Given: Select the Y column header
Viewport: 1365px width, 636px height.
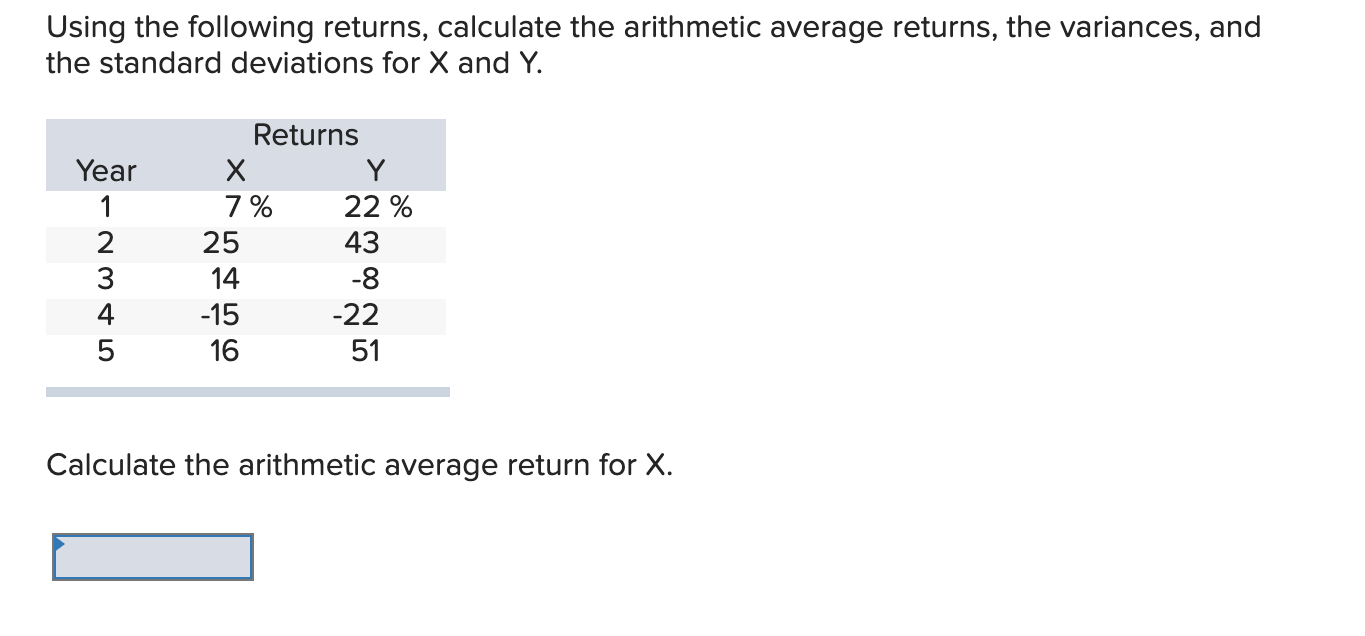Looking at the screenshot, I should 374,171.
